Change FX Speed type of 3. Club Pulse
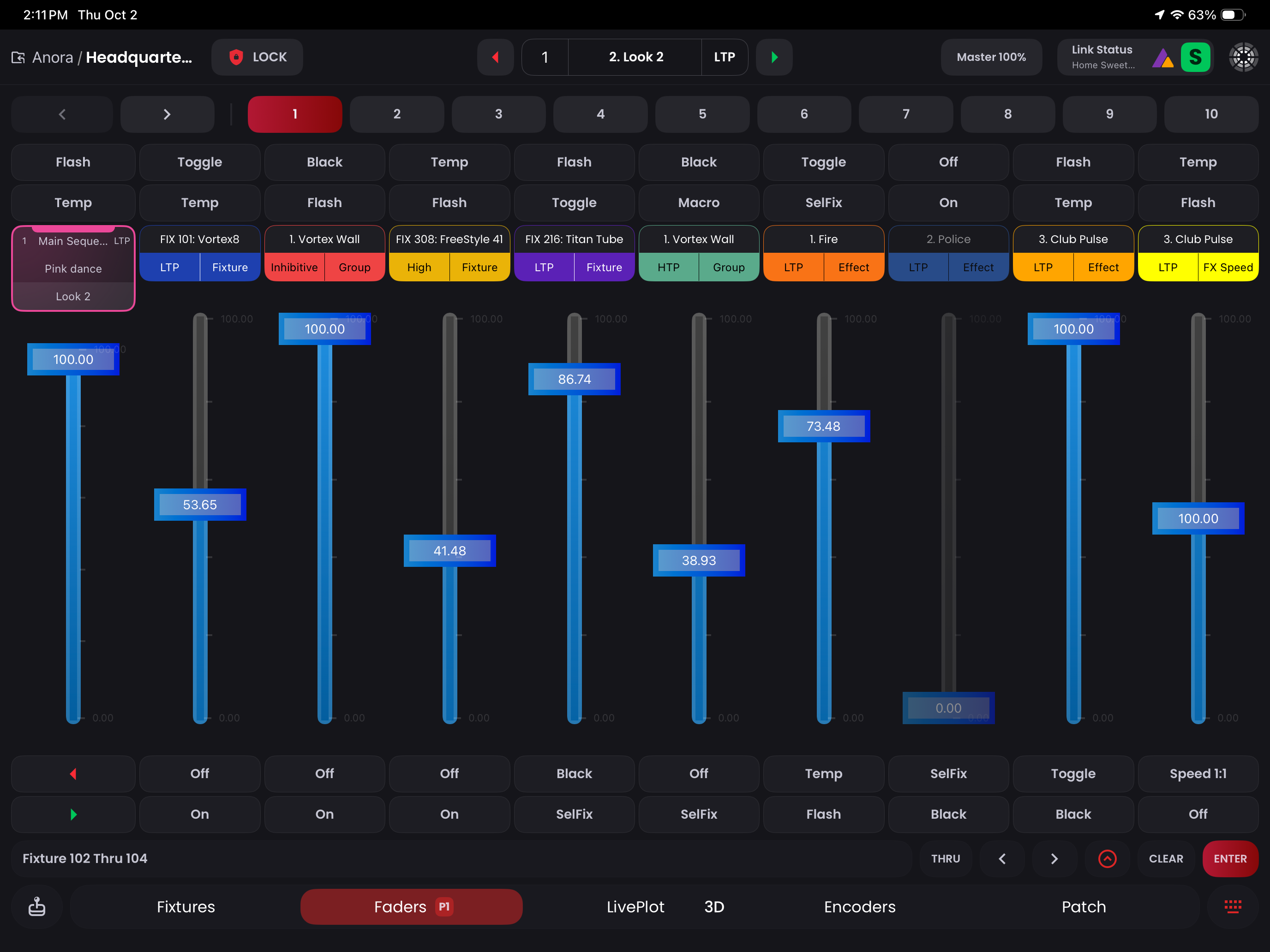Image resolution: width=1270 pixels, height=952 pixels. click(1228, 268)
